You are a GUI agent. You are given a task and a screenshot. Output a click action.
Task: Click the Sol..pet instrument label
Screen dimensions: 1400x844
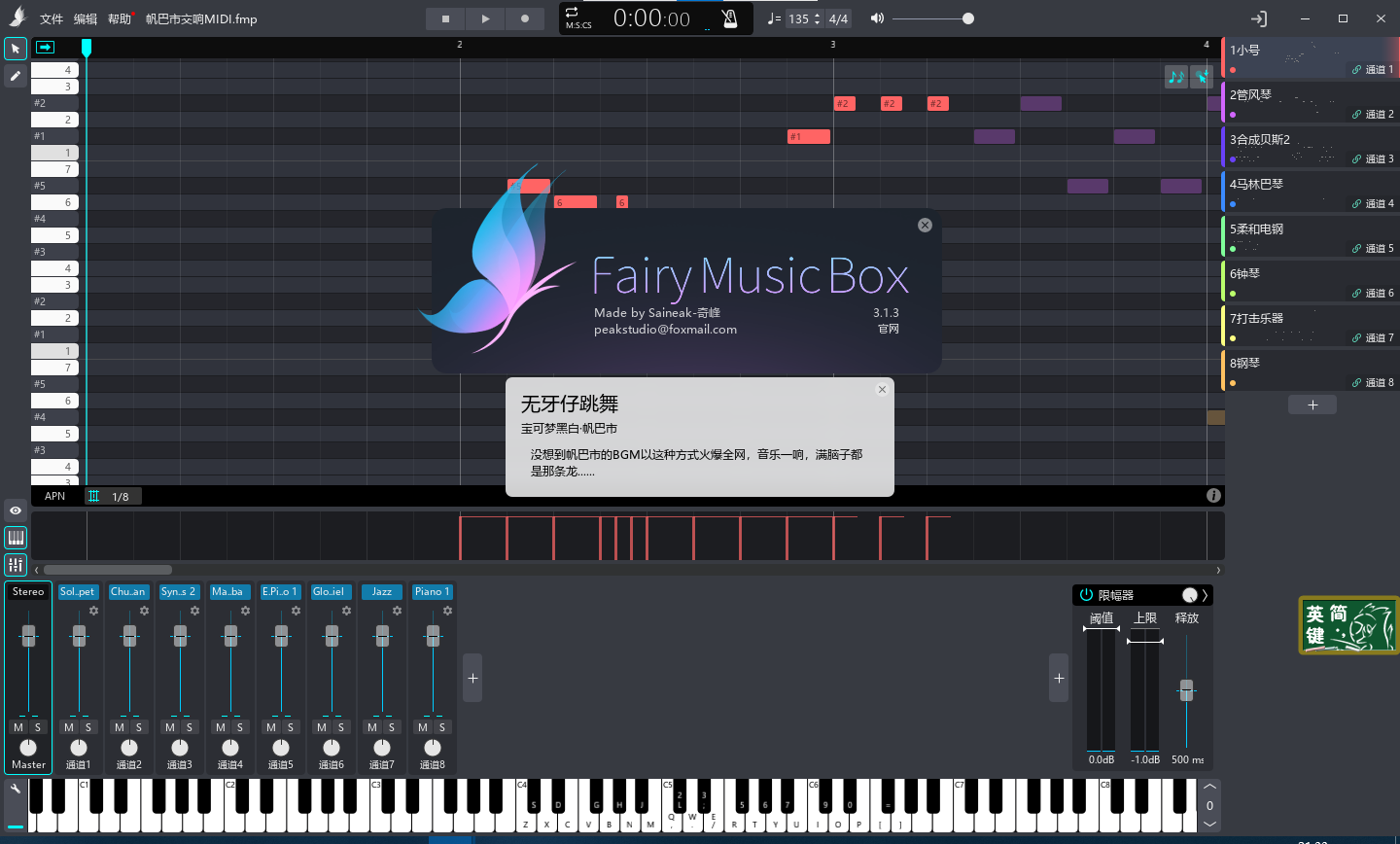pyautogui.click(x=78, y=591)
